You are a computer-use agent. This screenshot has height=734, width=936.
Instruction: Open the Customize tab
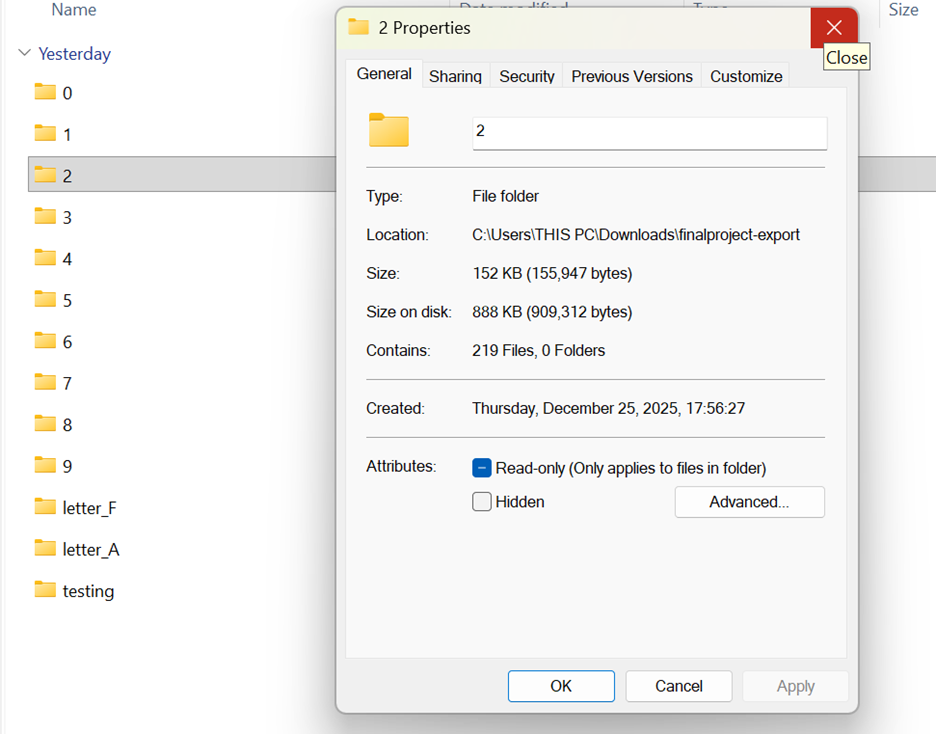click(x=746, y=76)
